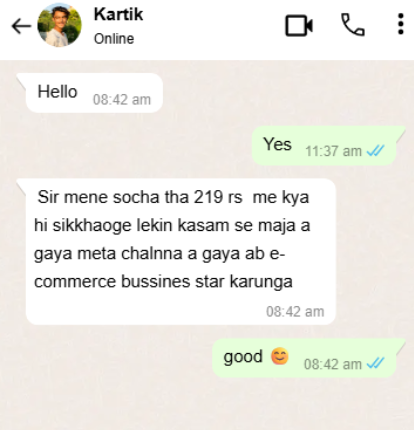Click the 11:37 am timestamp
Screen dimensions: 414x430
[333, 151]
